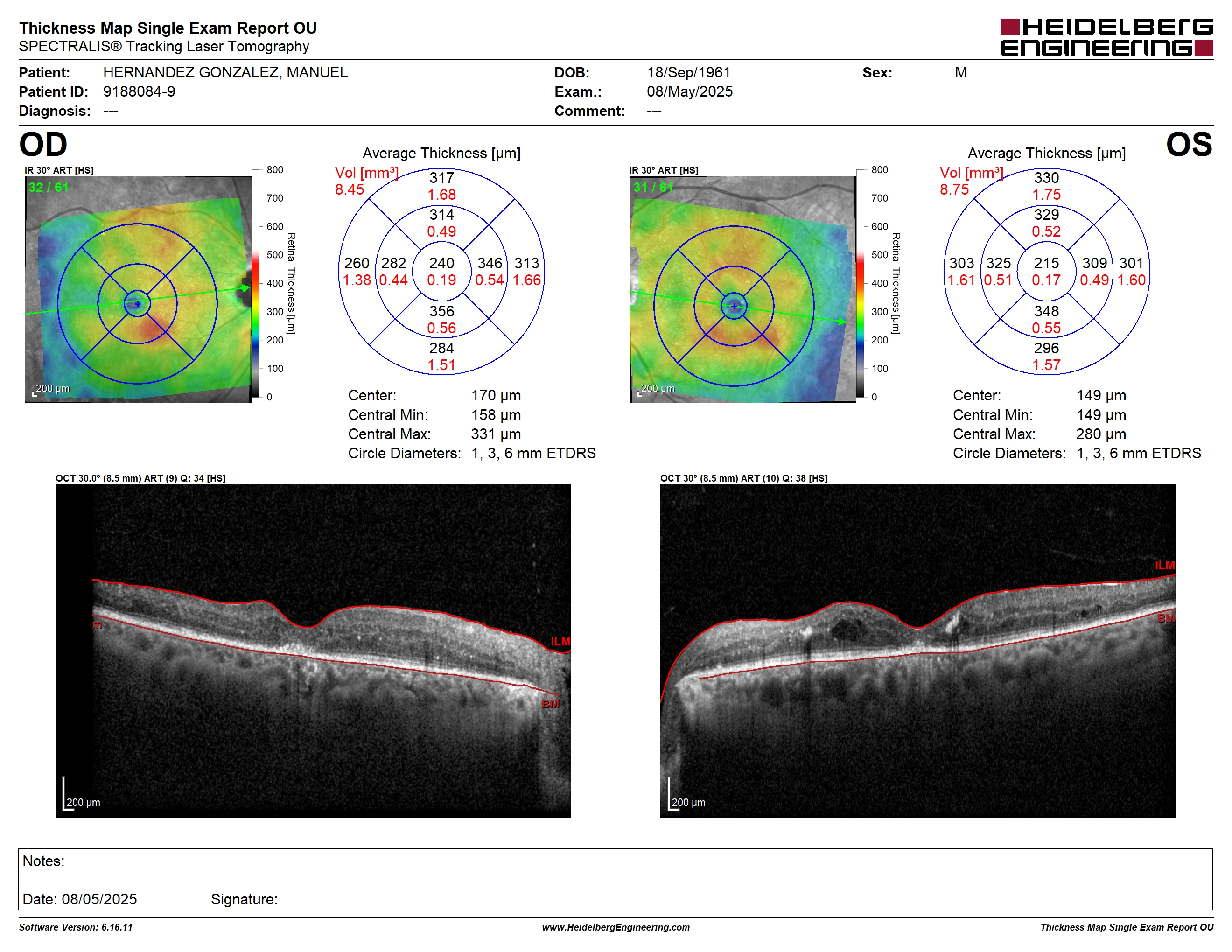
Task: Click OS outer nasal thickness 303
Action: tap(962, 263)
